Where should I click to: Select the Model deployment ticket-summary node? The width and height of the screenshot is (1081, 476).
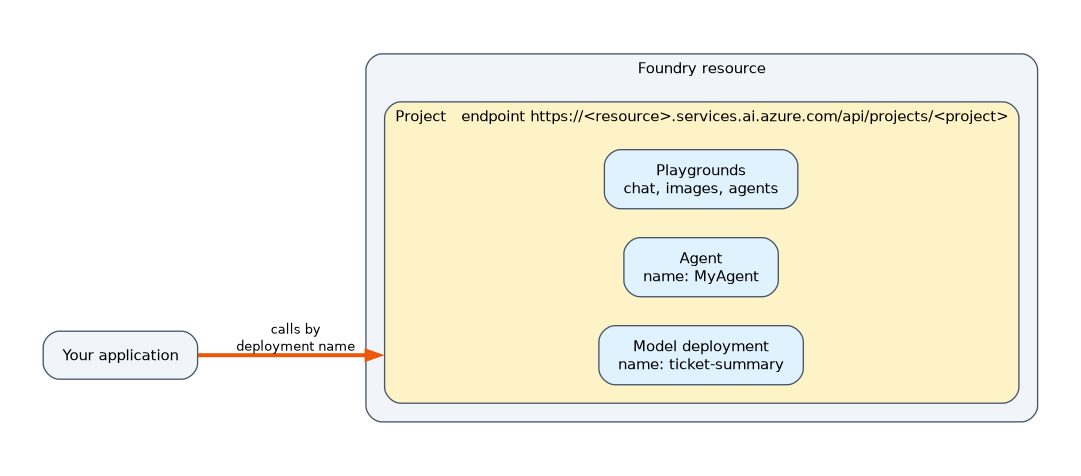[x=700, y=355]
